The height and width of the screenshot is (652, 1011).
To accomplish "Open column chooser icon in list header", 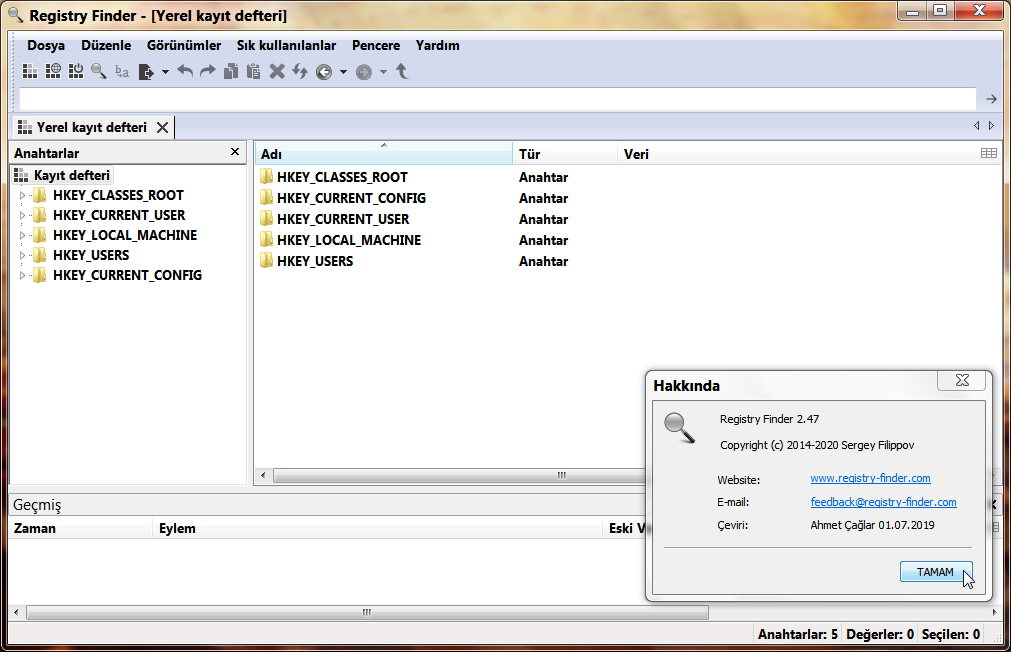I will [x=988, y=153].
